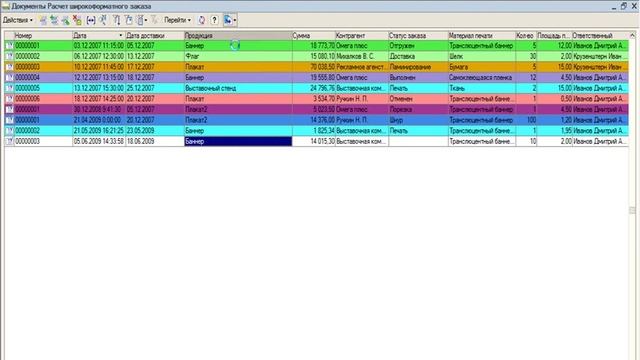Click the Enter based on icon
This screenshot has height=360, width=640.
(228, 20)
